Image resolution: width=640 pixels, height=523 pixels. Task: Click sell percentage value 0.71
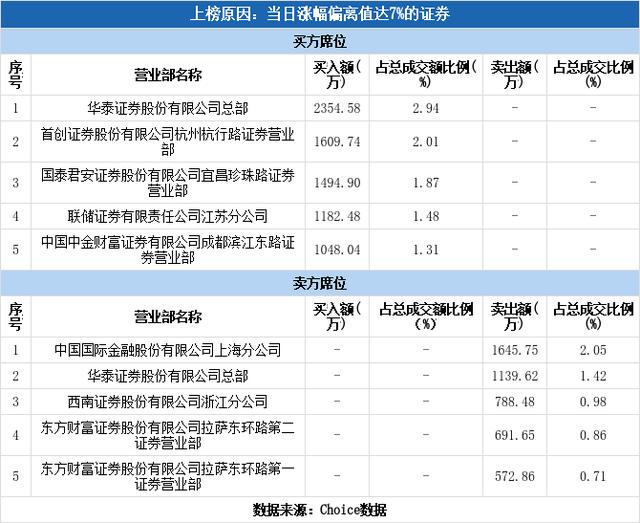pos(593,476)
